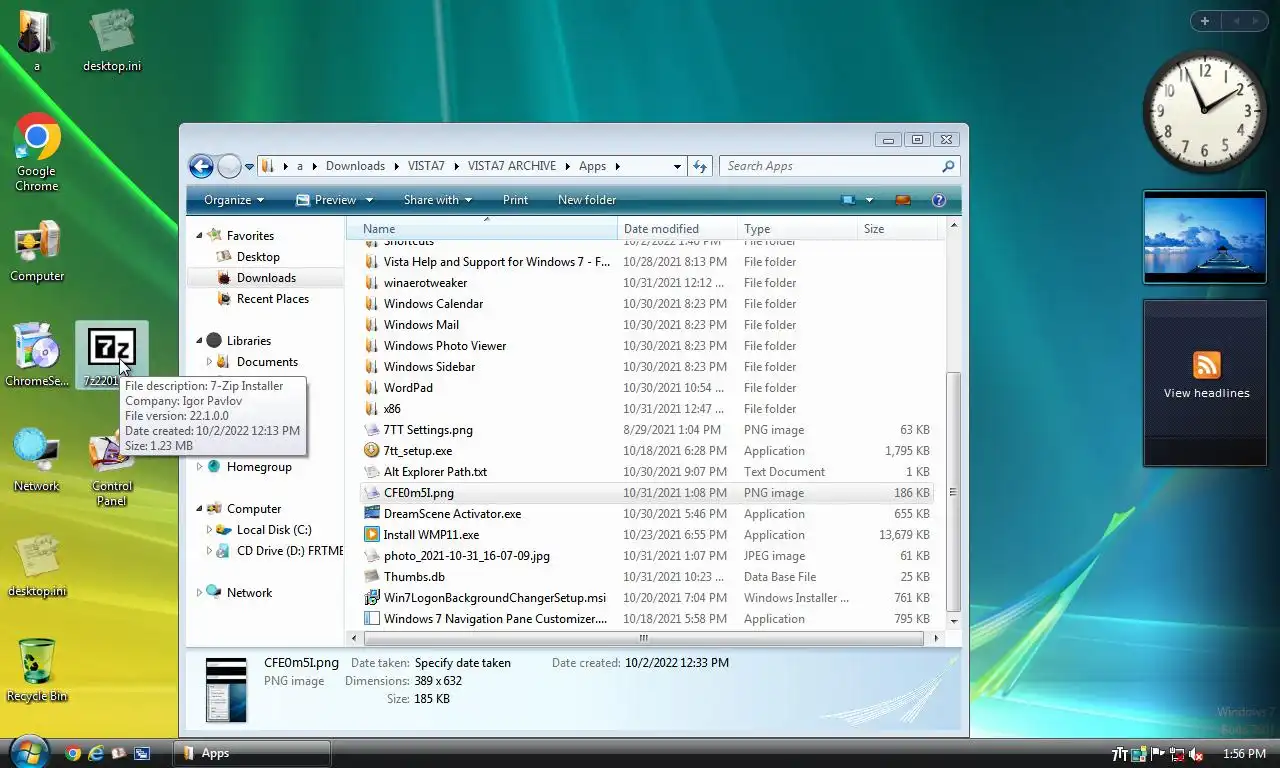
Task: Click the horizontal scrollbar in file list
Action: click(644, 638)
